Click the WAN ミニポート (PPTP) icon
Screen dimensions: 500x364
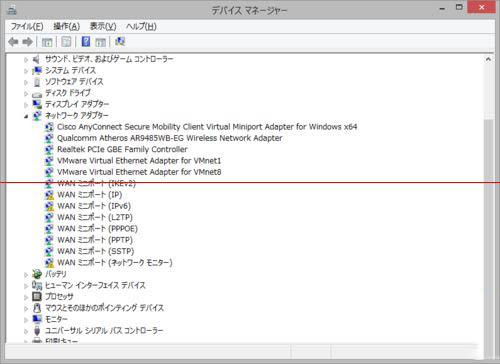coord(49,240)
